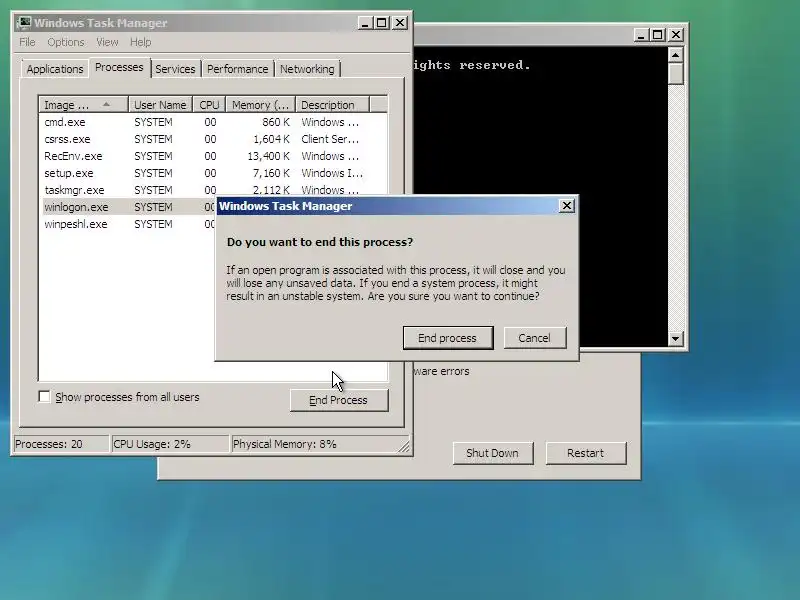Sort by Description column header

pos(332,105)
